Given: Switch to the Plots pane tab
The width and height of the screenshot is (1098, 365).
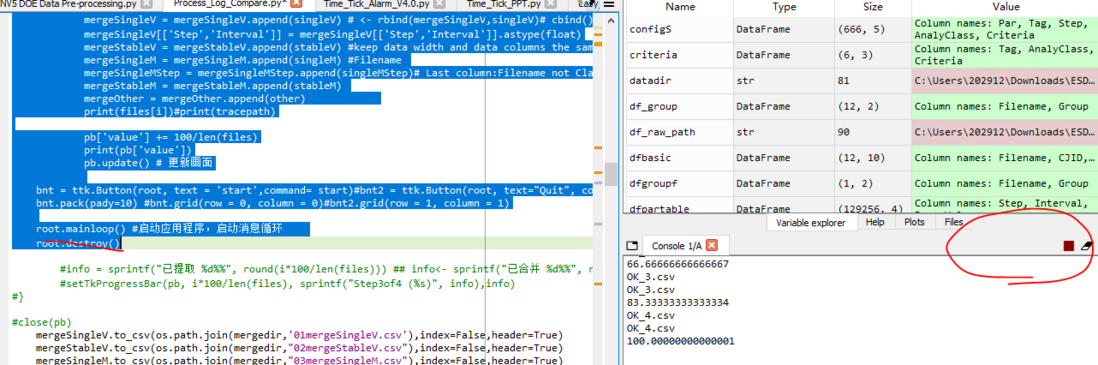Looking at the screenshot, I should pos(914,222).
